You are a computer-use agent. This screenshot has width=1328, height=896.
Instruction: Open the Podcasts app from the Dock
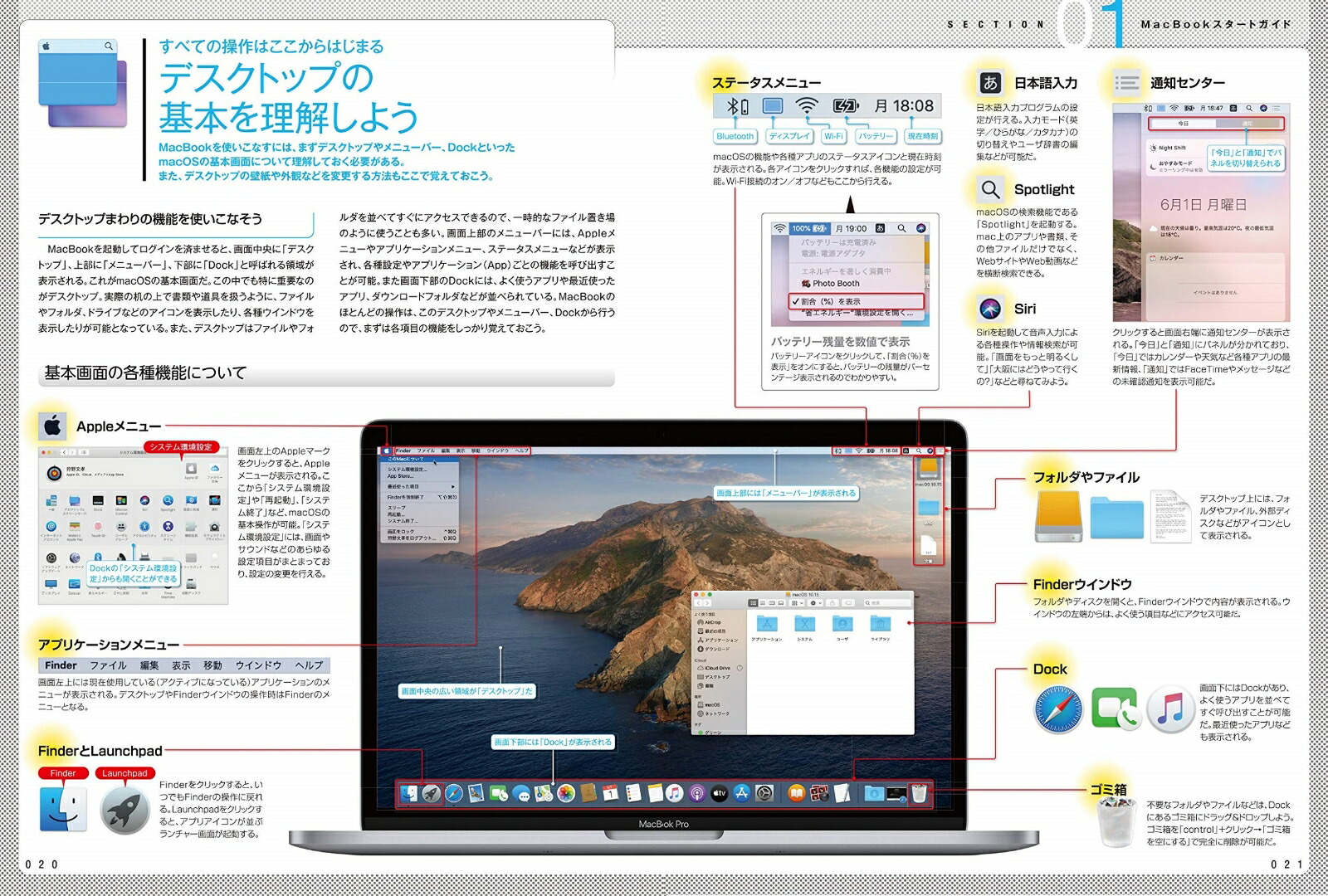[696, 794]
